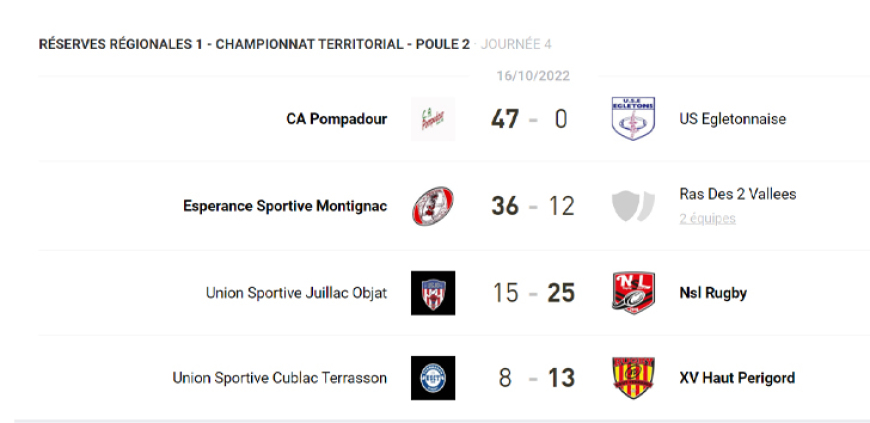This screenshot has width=870, height=423.
Task: Click the CA Pompadour club logo
Action: (x=433, y=119)
